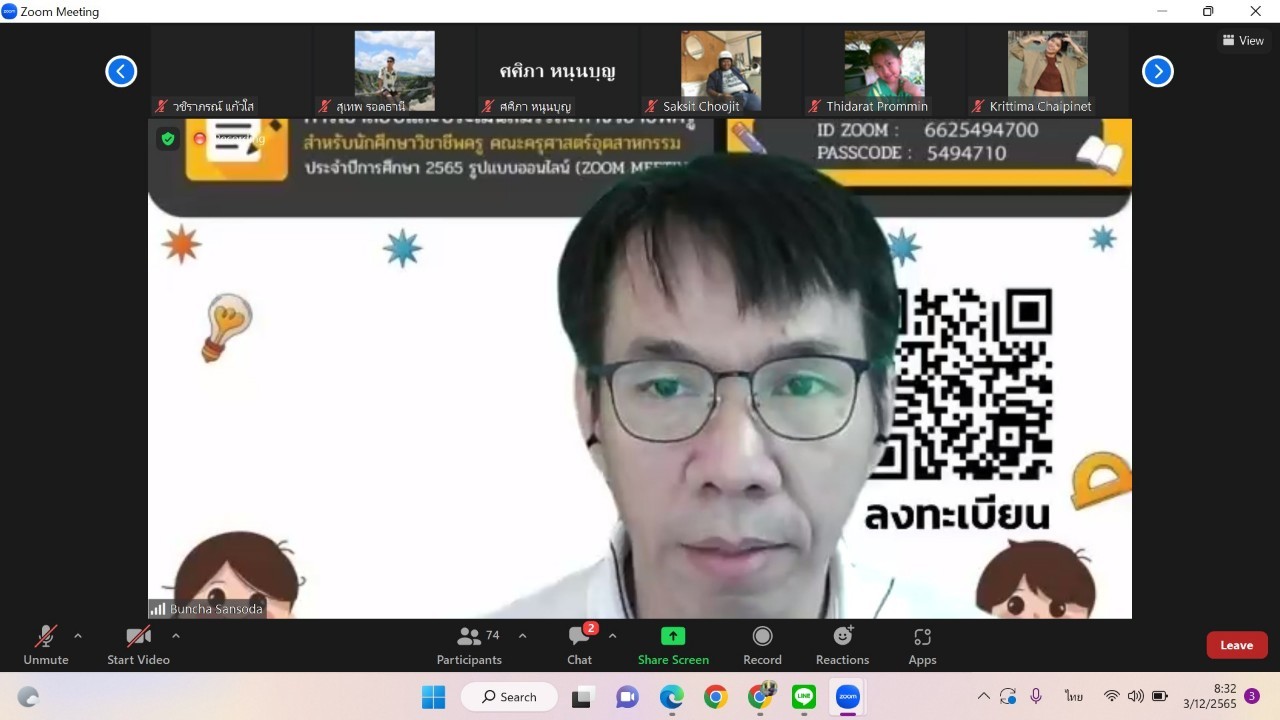Open the View layout menu
Viewport: 1280px width, 720px height.
[x=1243, y=41]
